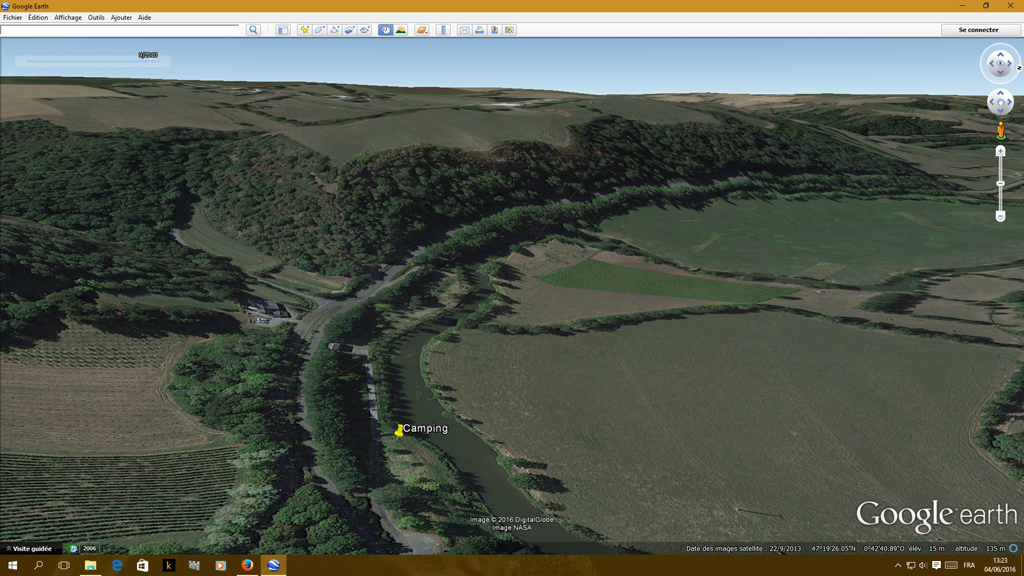Image resolution: width=1024 pixels, height=576 pixels.
Task: Click the zoom slider handle
Action: tap(1000, 184)
